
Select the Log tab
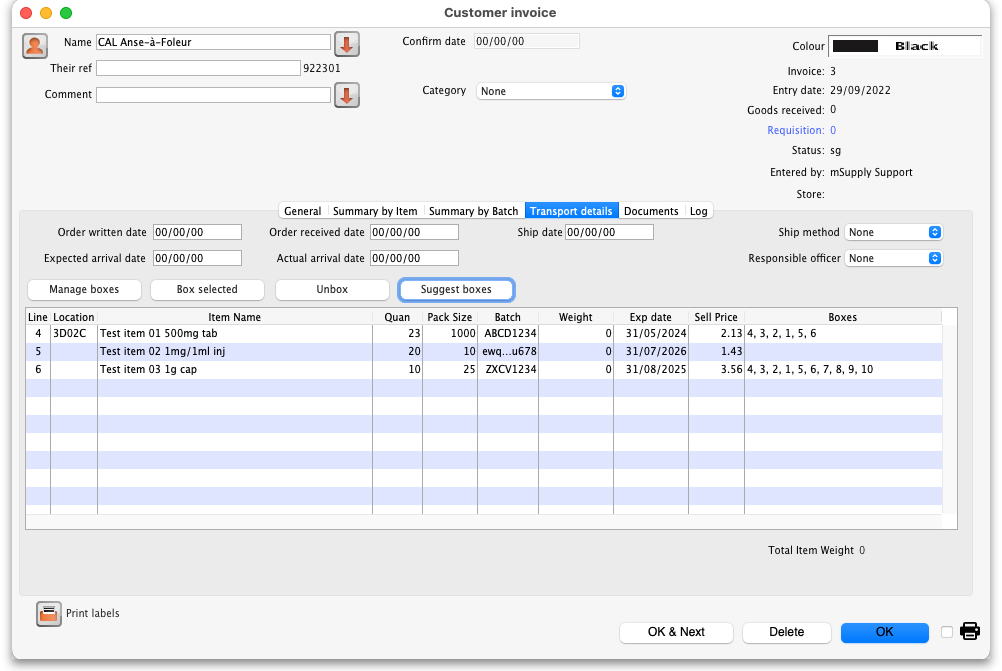(698, 211)
